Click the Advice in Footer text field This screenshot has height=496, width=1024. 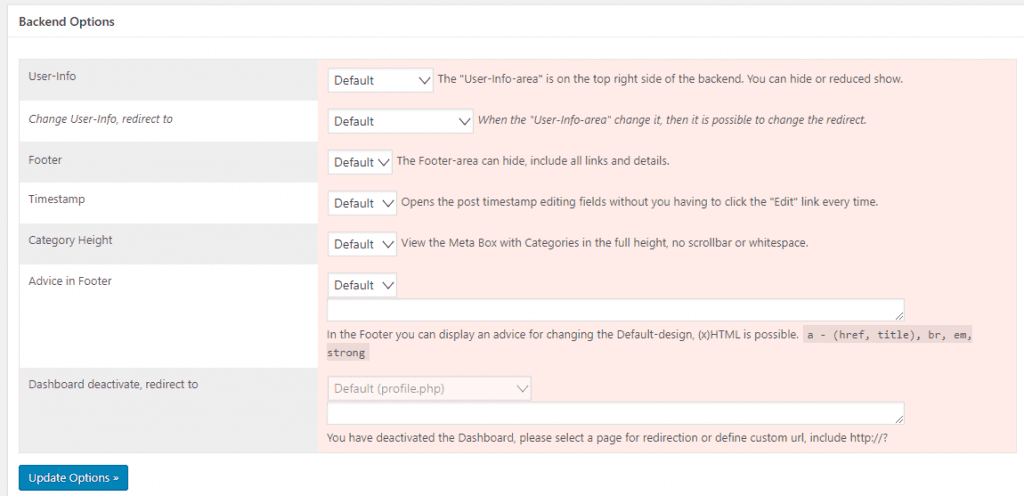click(x=614, y=310)
